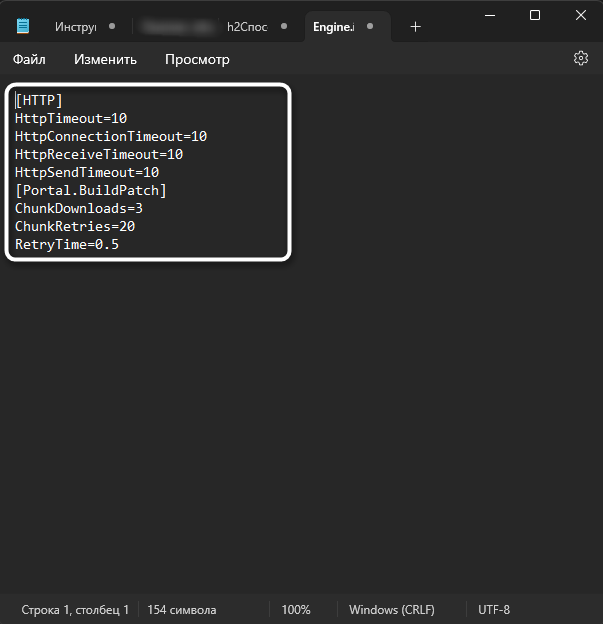Add a new tab with plus button
Viewport: 603px width, 624px height.
[416, 26]
